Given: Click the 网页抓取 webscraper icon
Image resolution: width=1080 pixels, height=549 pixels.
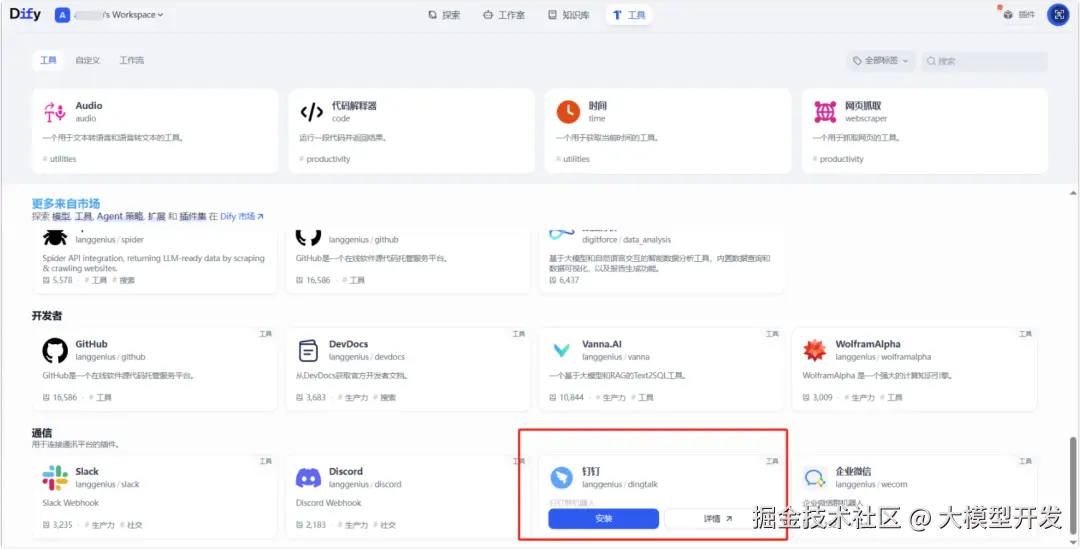Looking at the screenshot, I should pos(825,112).
